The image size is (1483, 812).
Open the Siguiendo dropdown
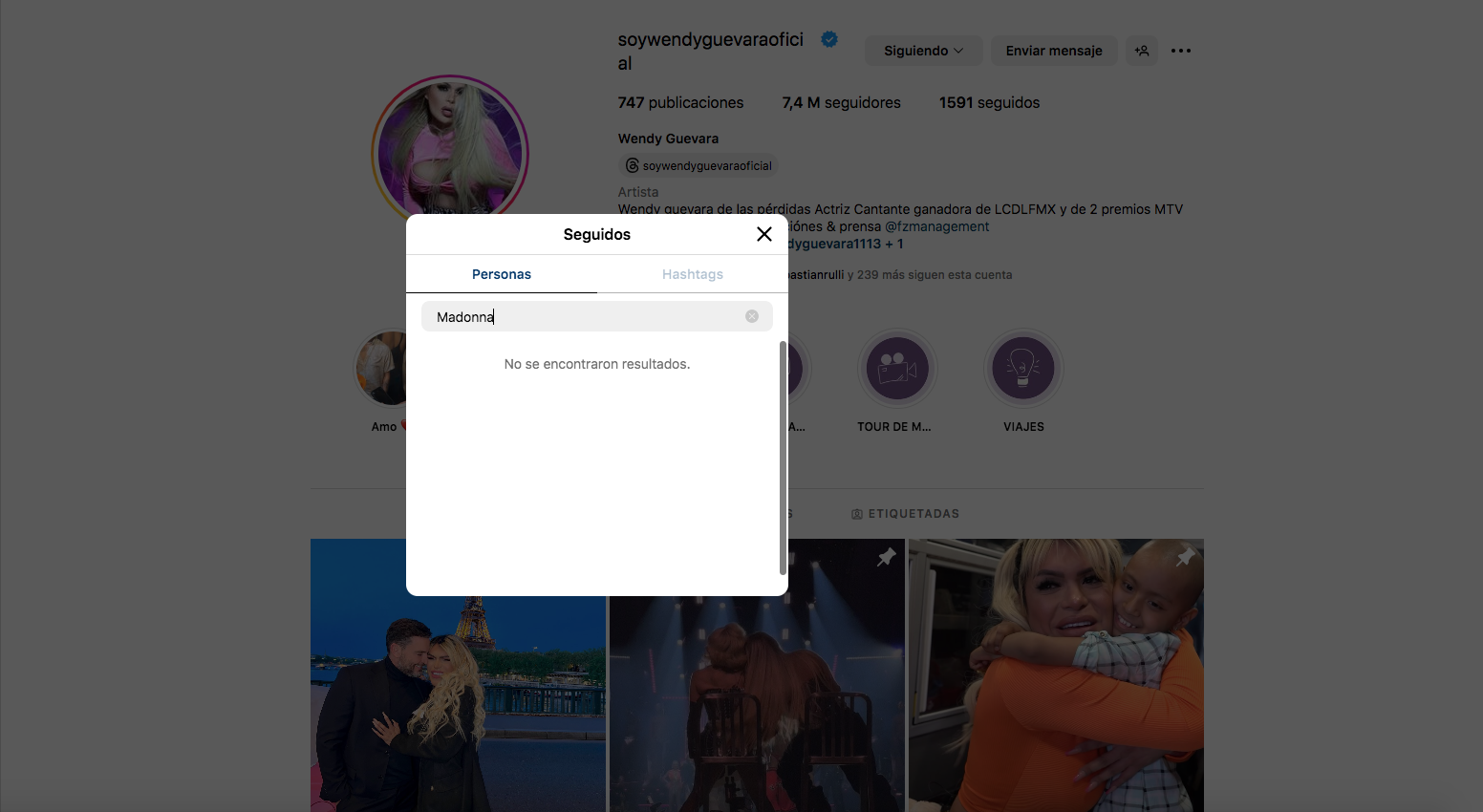tap(923, 51)
